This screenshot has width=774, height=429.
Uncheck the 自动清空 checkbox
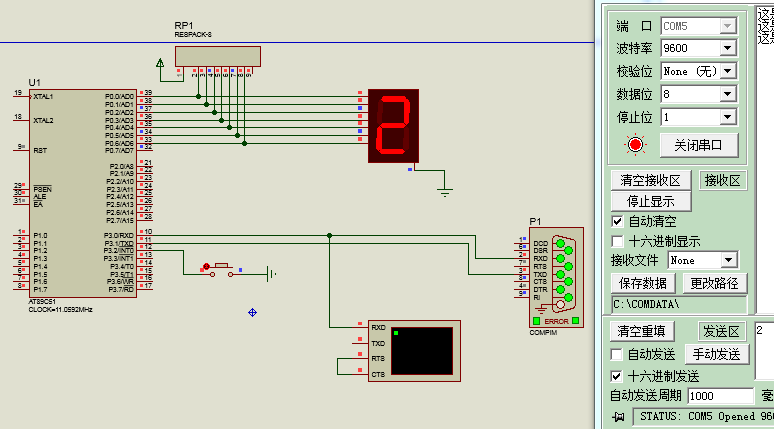(x=617, y=221)
